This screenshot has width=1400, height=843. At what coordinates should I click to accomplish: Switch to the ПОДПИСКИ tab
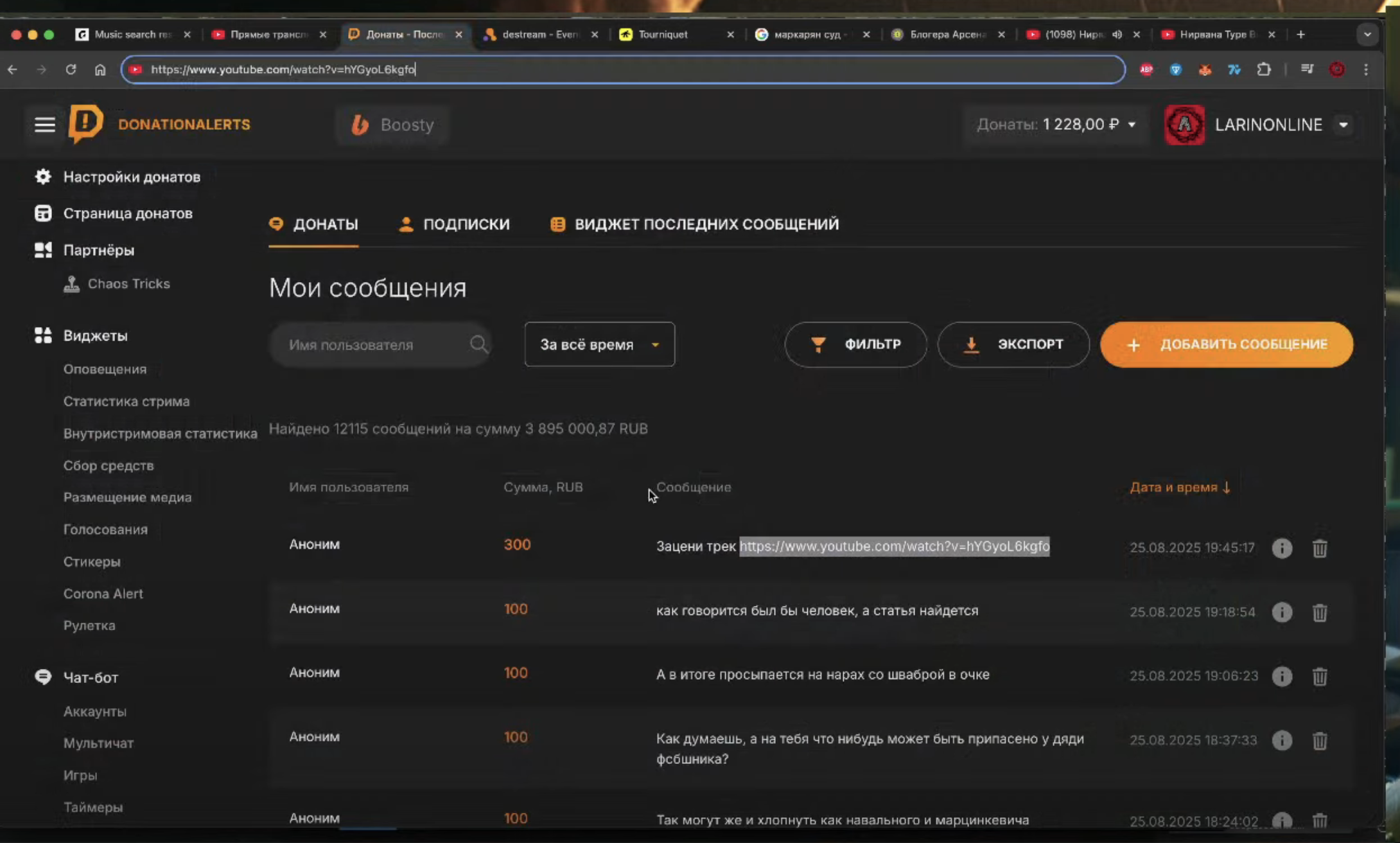tap(454, 224)
